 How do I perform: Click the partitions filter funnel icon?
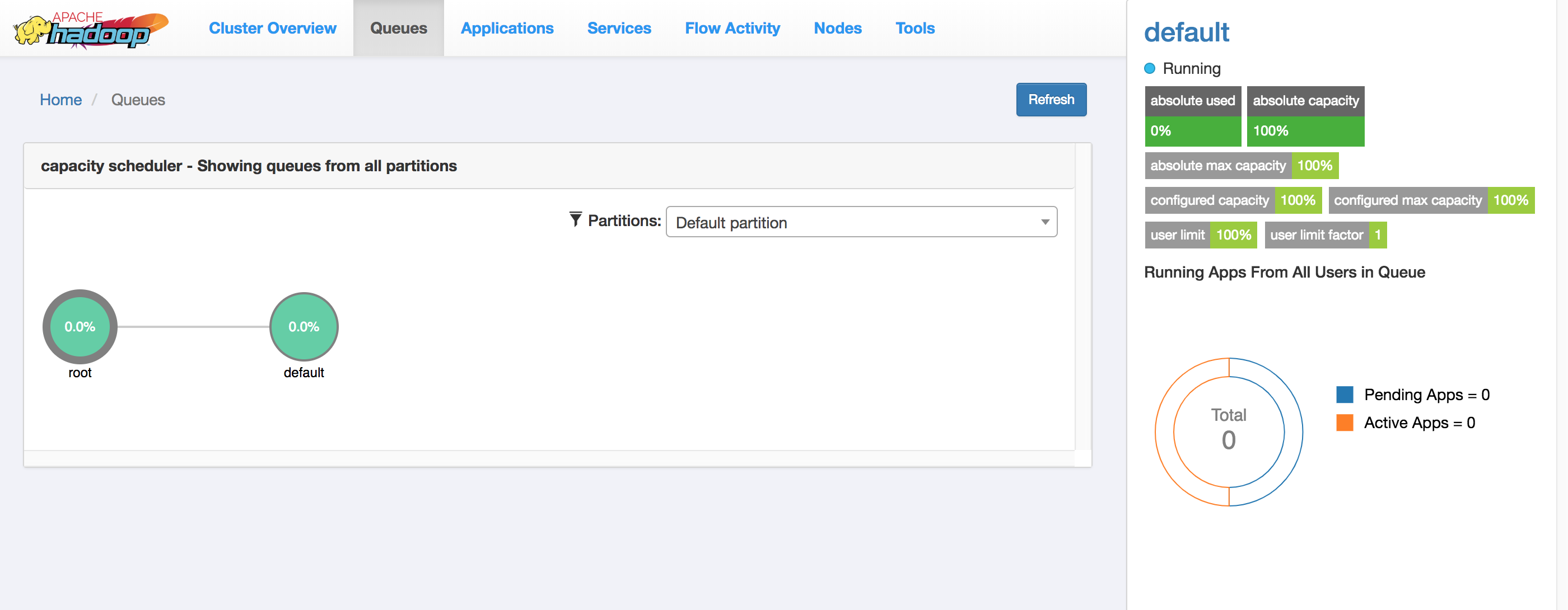pos(575,219)
